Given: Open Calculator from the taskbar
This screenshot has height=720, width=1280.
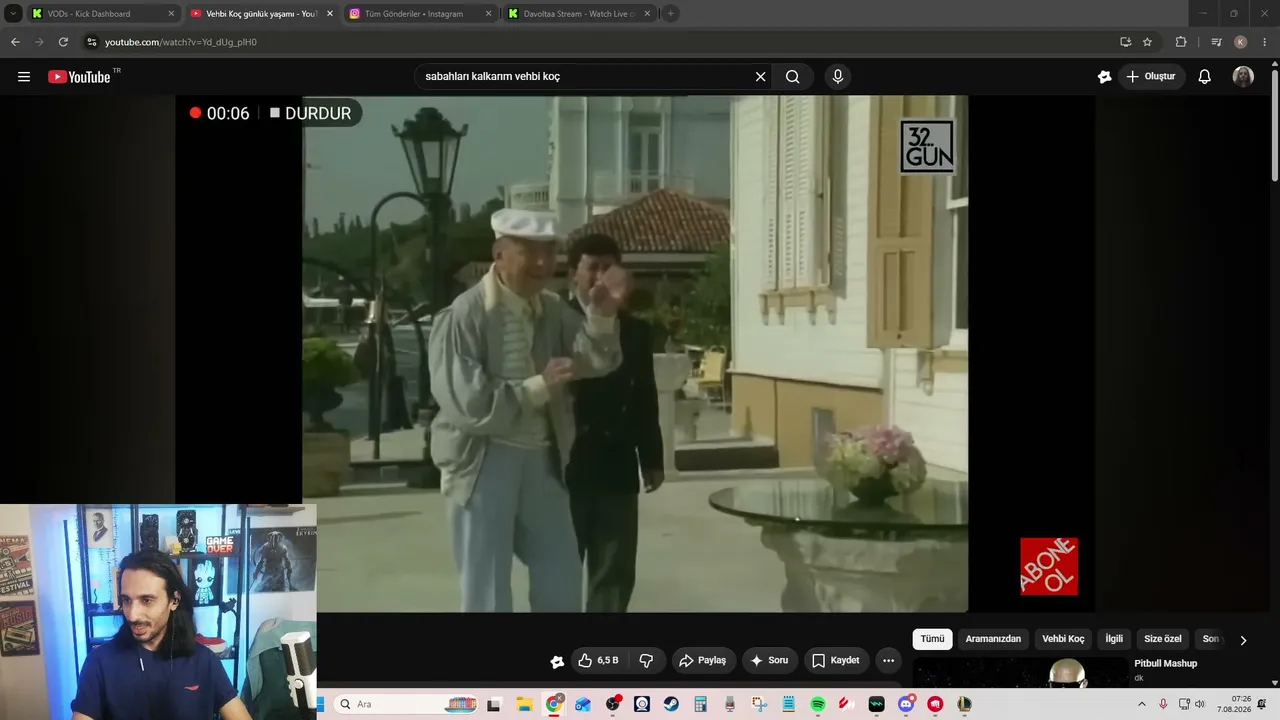Looking at the screenshot, I should tap(700, 704).
